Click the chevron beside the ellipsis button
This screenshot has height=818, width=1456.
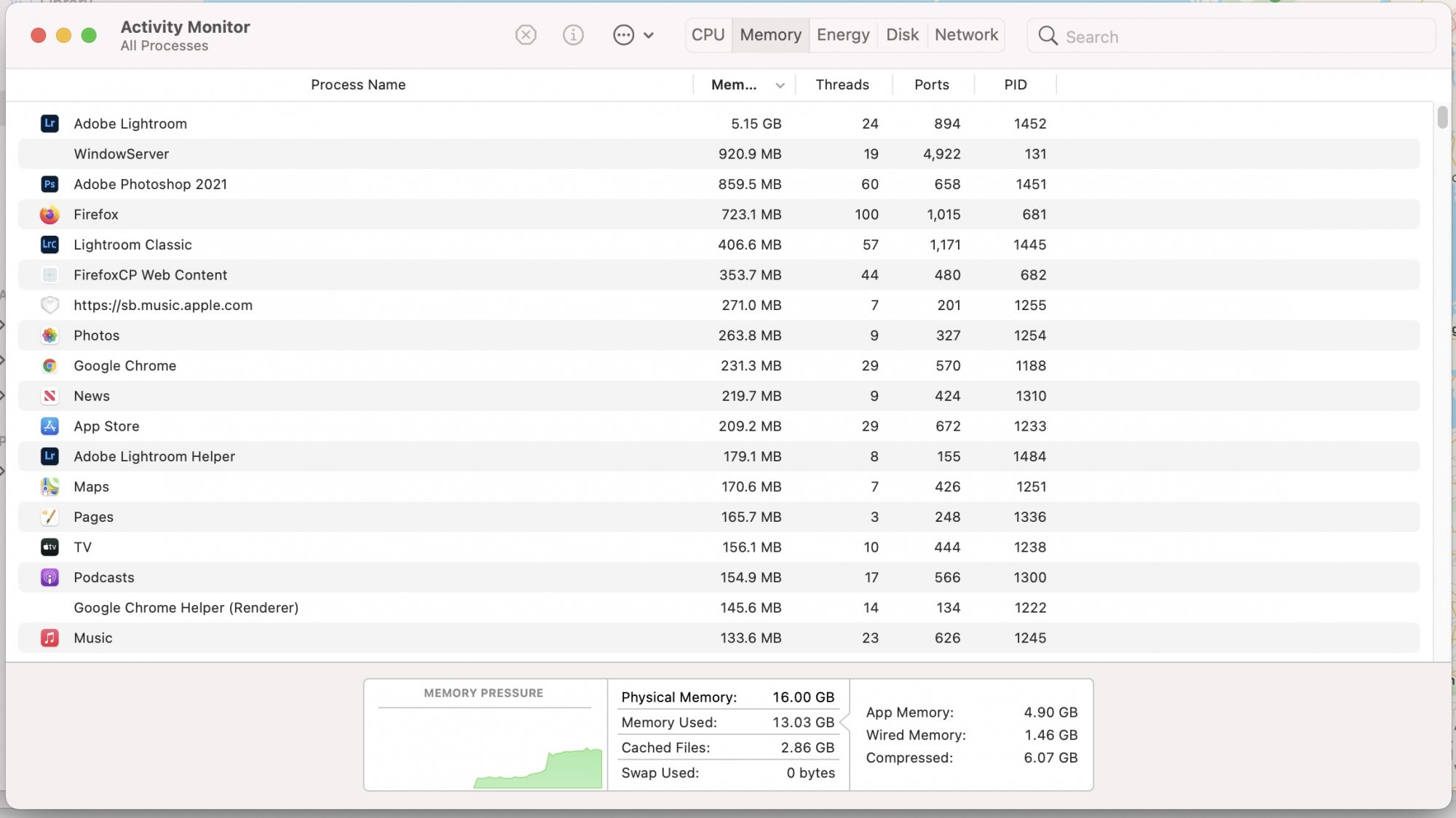coord(649,35)
